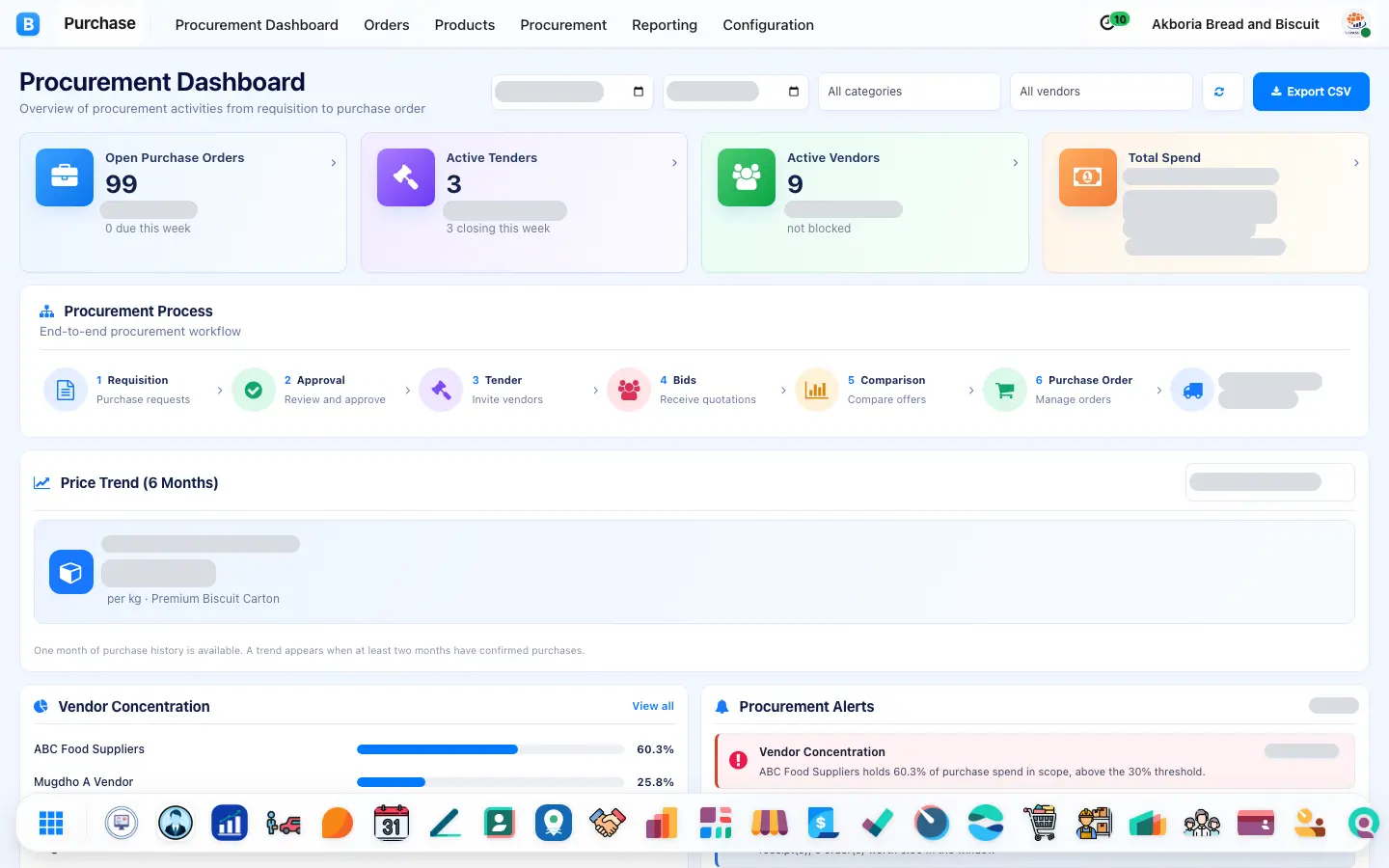The height and width of the screenshot is (868, 1389).
Task: Open the orange bubble app in the dock
Action: tap(338, 823)
